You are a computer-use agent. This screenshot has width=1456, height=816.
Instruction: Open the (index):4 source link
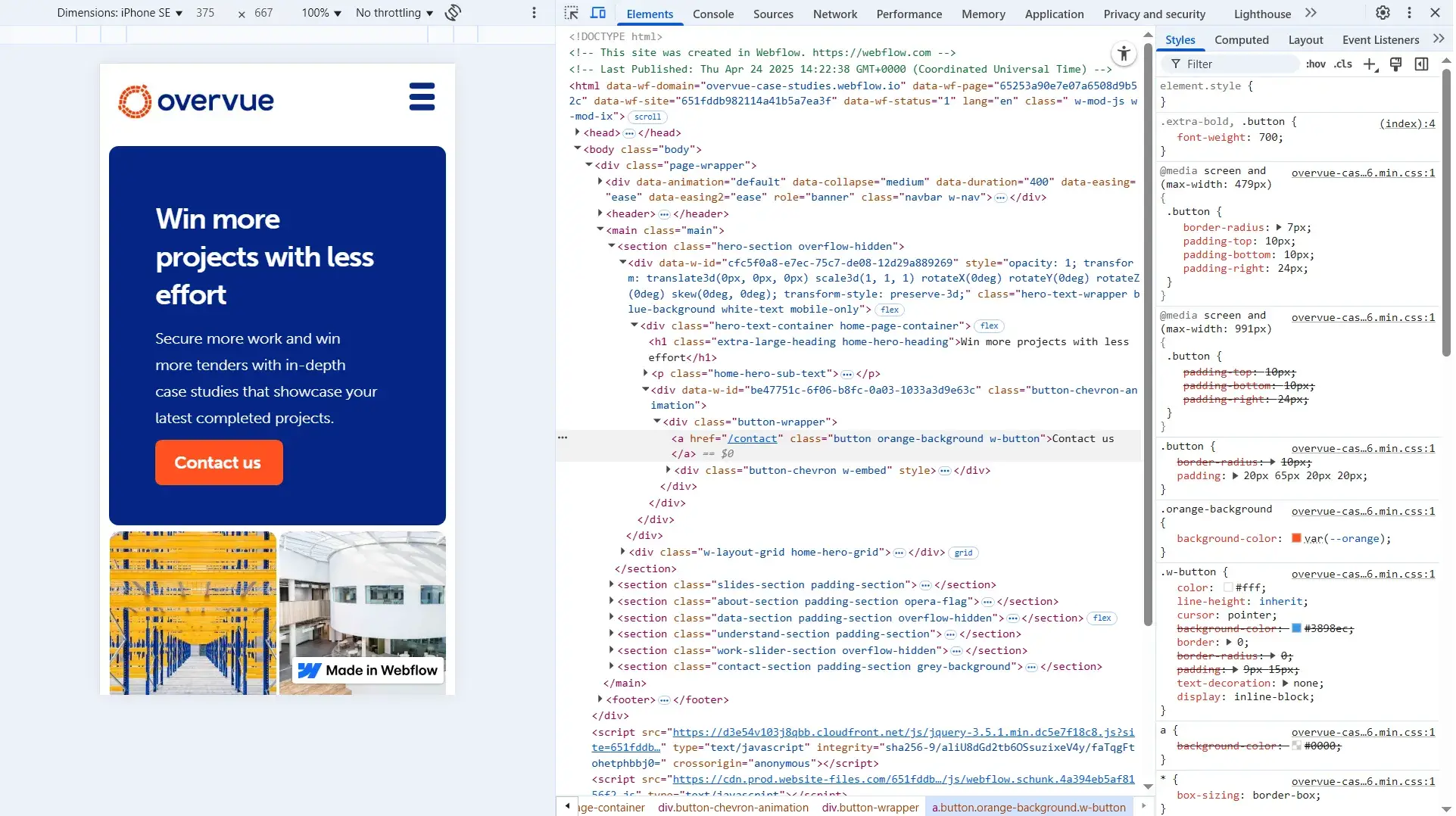pos(1407,123)
